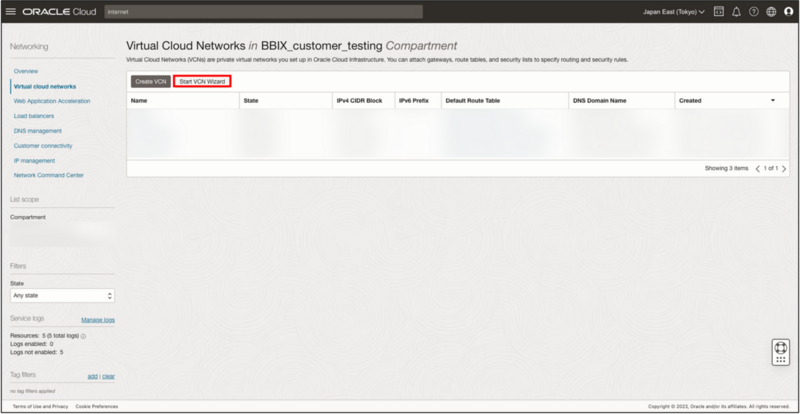Click the Logs not enabled: 5 text
This screenshot has width=800, height=414.
[x=37, y=353]
